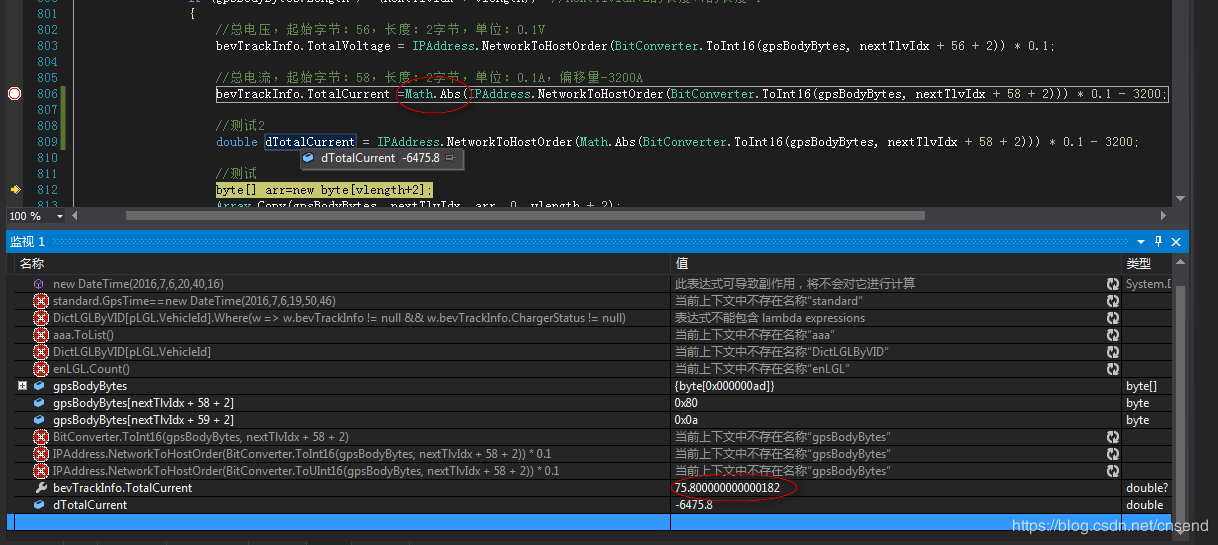Open the editor zoom level dropdown
Screen dimensions: 1218x545
pos(60,216)
